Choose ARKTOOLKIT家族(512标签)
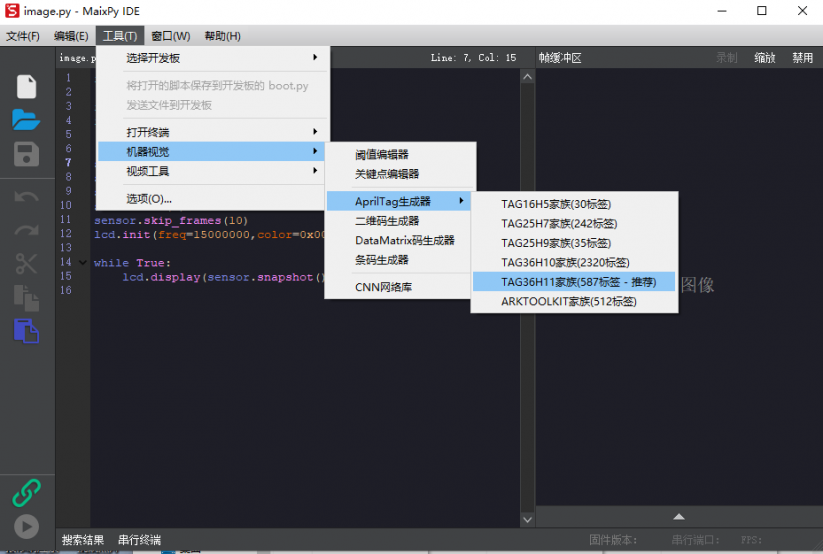 (574, 301)
